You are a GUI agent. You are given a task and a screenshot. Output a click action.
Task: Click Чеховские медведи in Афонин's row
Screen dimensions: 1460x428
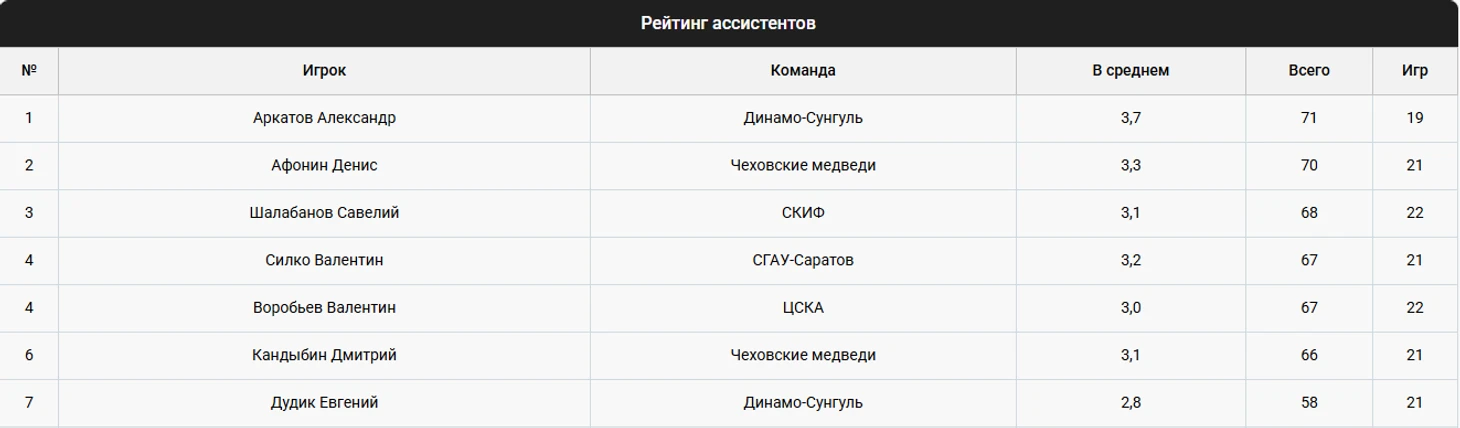click(803, 165)
